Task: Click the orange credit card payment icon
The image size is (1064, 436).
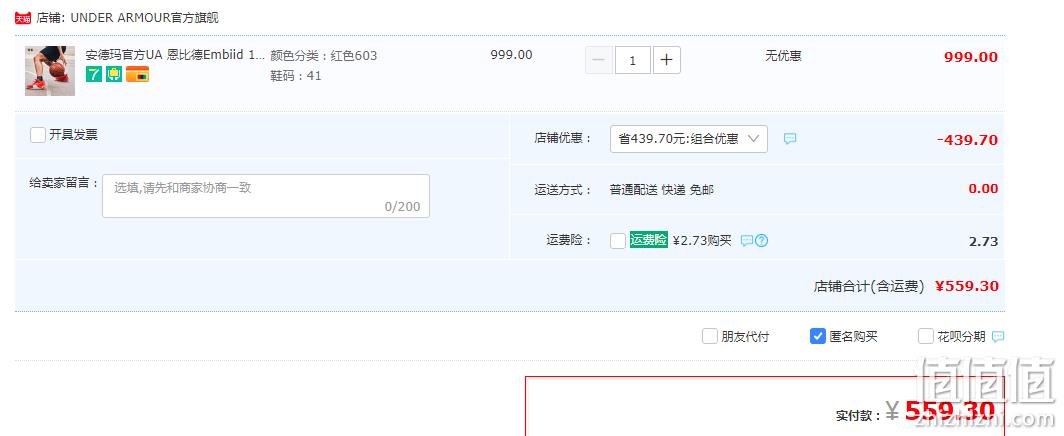Action: pyautogui.click(x=137, y=74)
